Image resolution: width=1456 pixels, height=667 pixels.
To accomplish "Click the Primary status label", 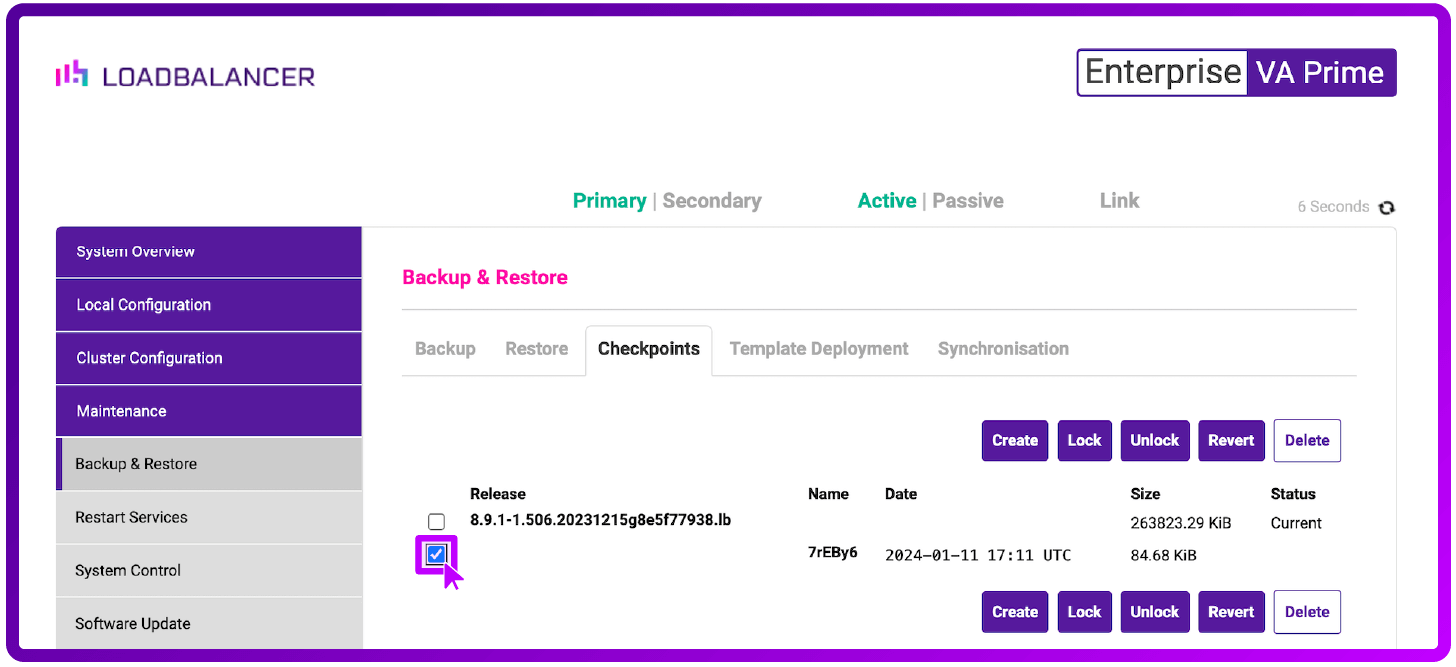I will 609,201.
